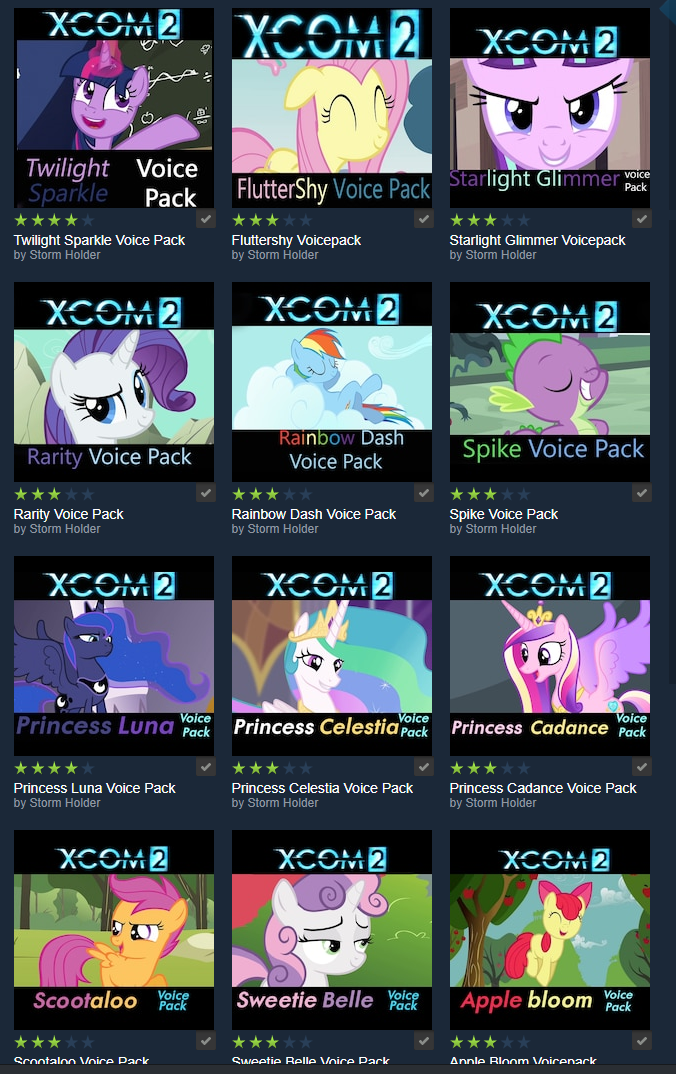Toggle subscribed checkmark for Rarity Voice Pack
This screenshot has width=676, height=1074.
pos(205,493)
